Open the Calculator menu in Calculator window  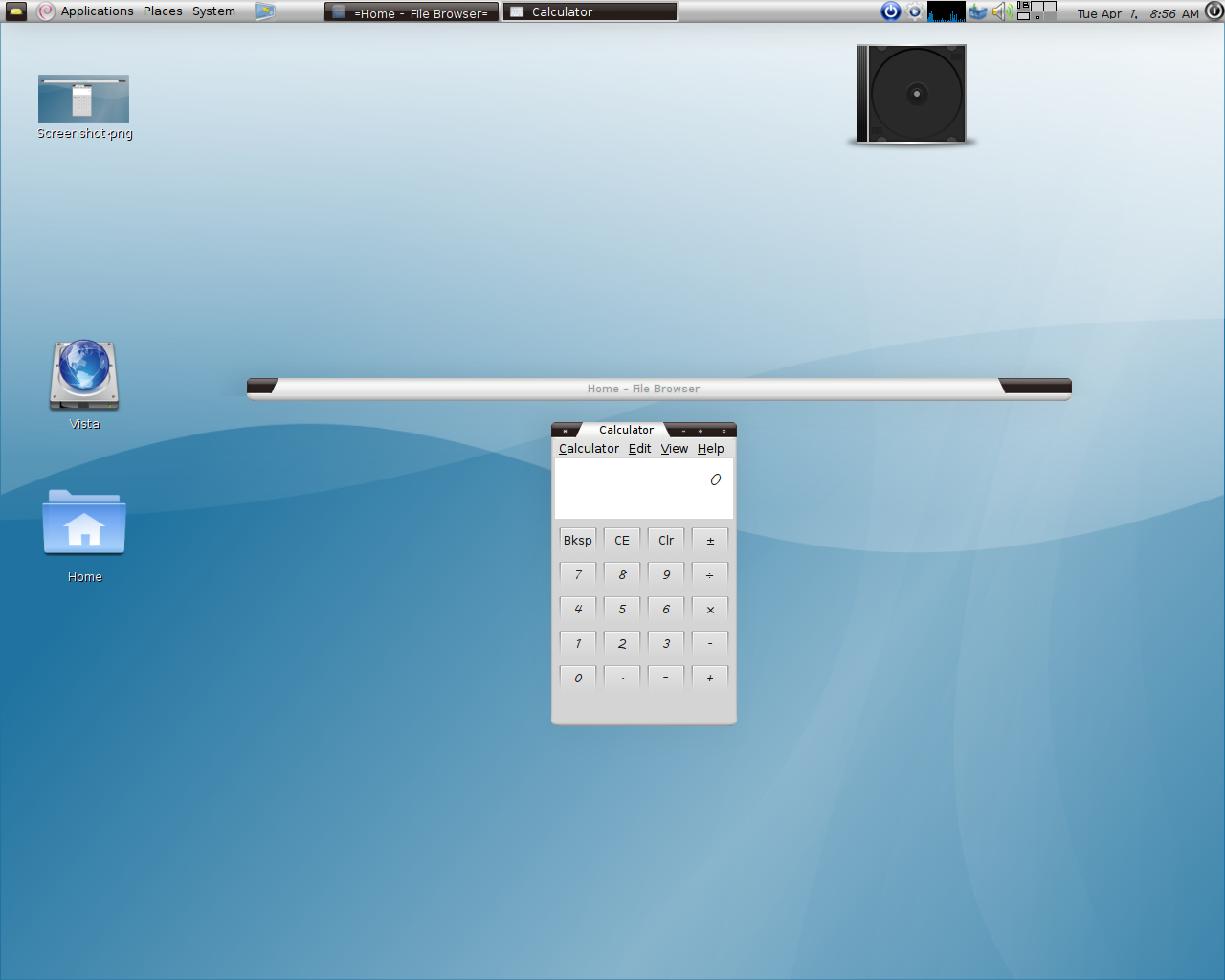(x=589, y=448)
